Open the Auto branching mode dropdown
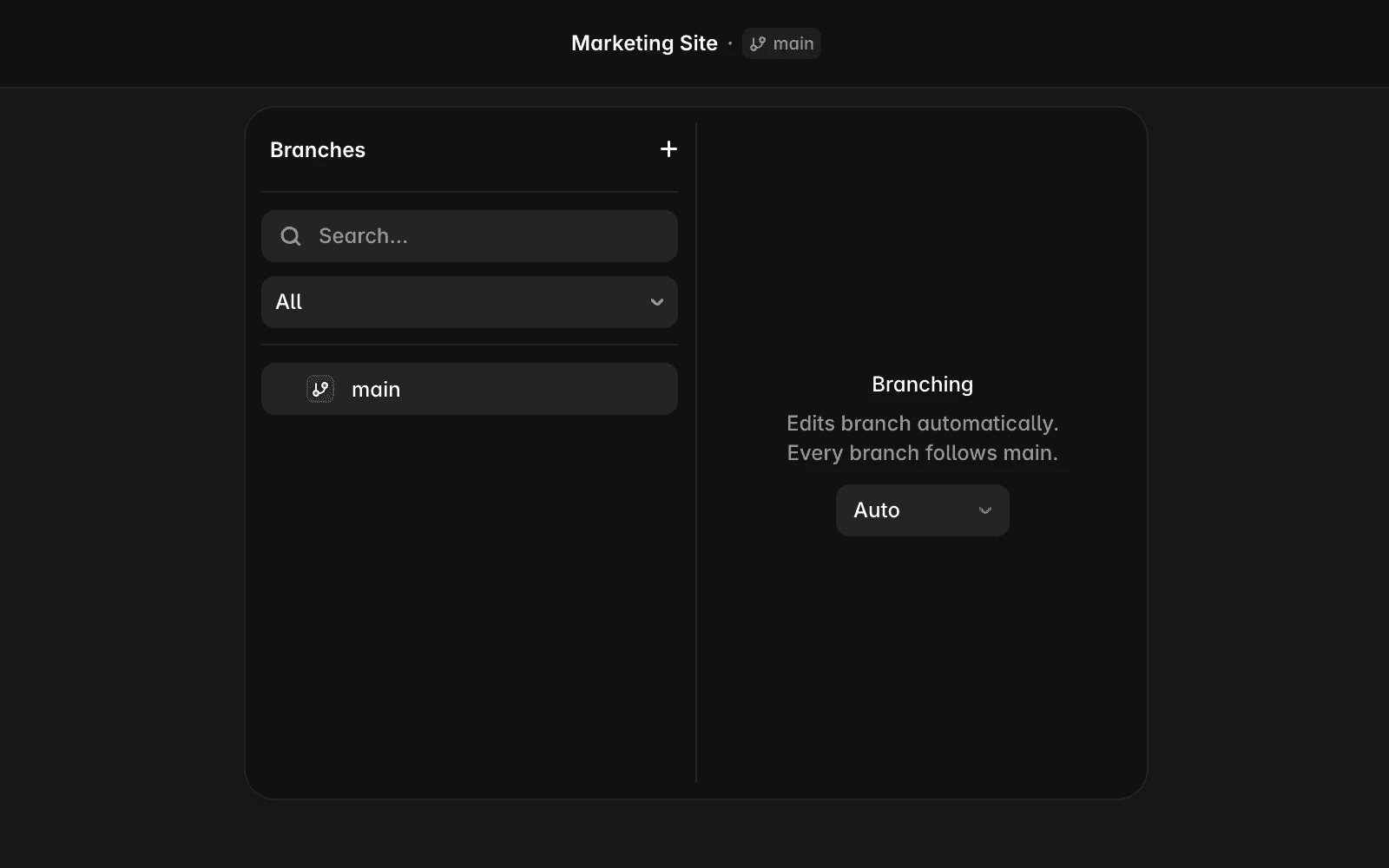1389x868 pixels. (923, 510)
